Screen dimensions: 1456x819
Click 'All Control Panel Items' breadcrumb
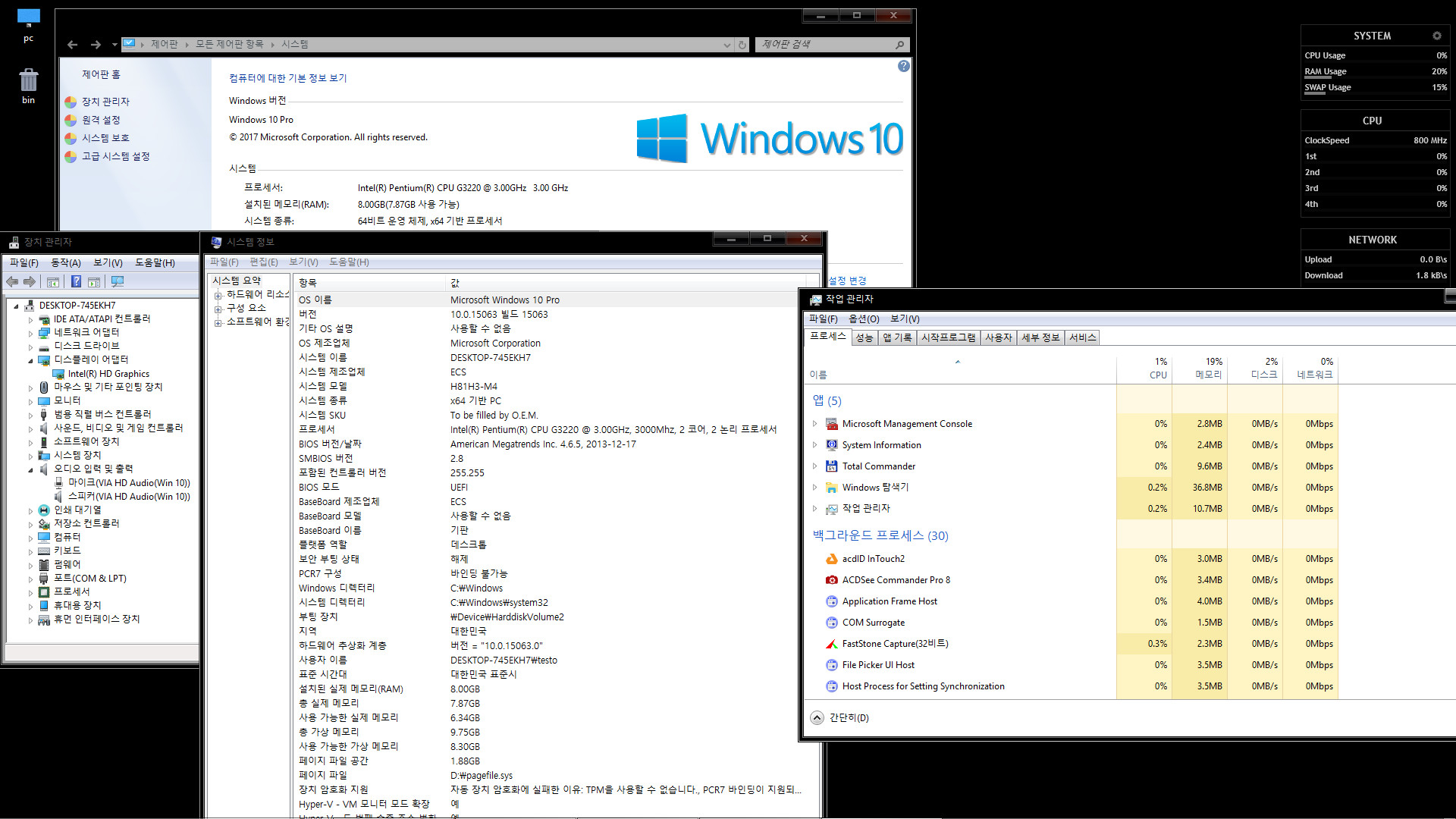coord(230,45)
